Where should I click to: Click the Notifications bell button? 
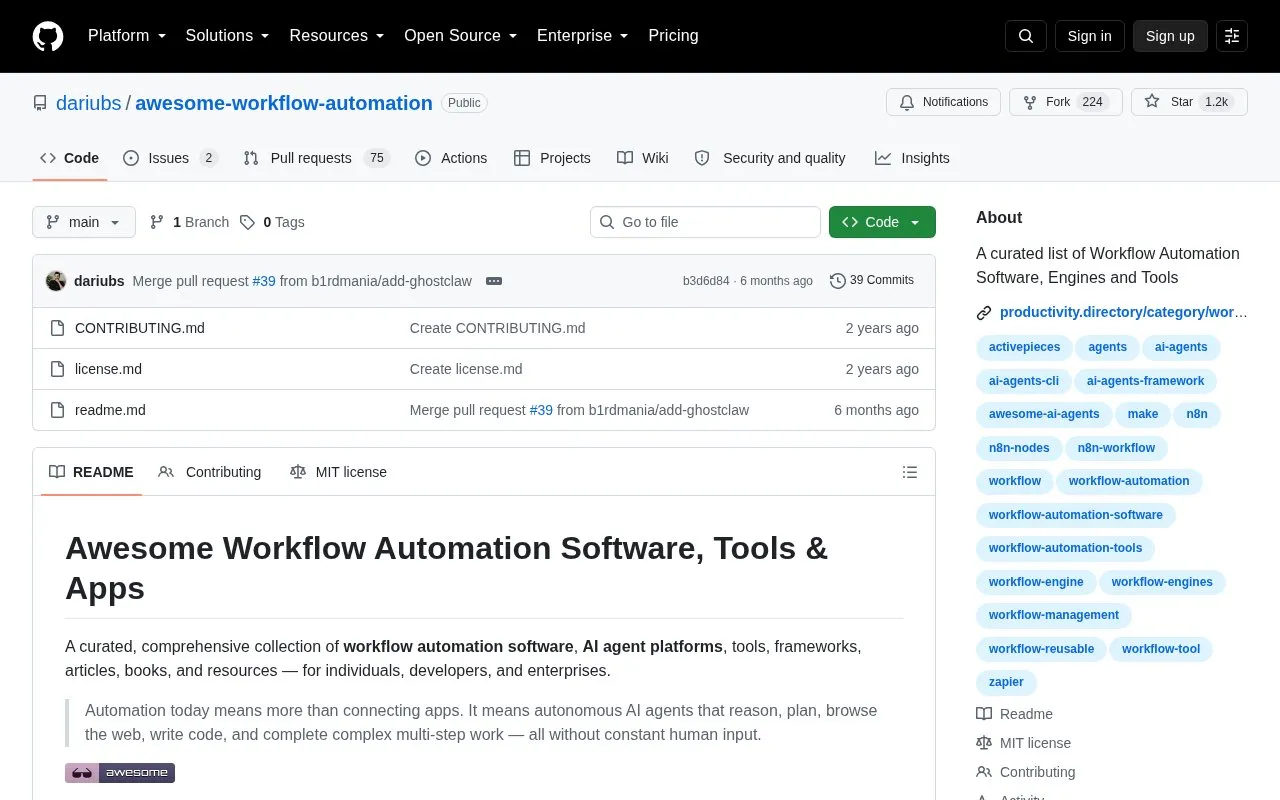(x=943, y=102)
